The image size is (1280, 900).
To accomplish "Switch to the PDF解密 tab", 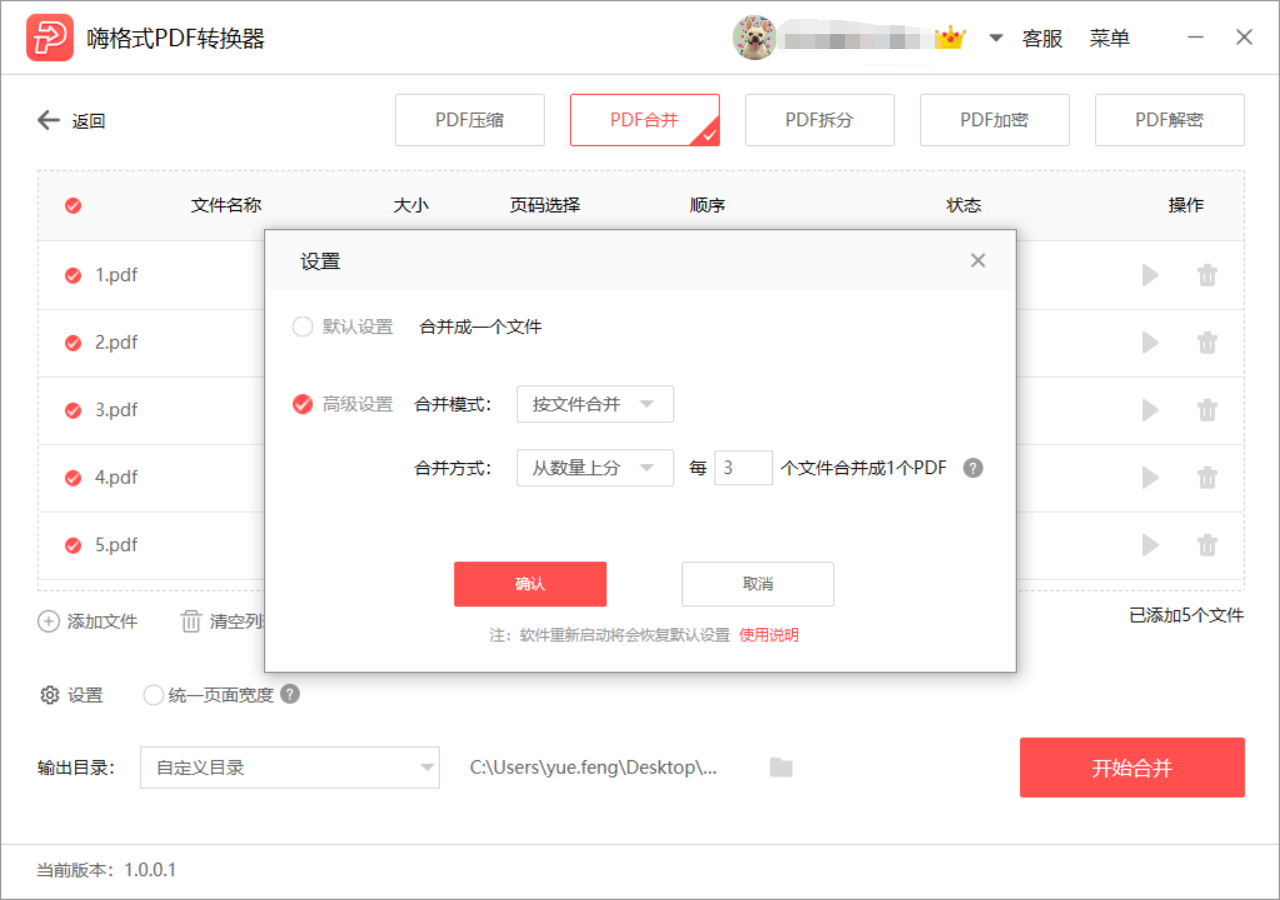I will [x=1170, y=120].
